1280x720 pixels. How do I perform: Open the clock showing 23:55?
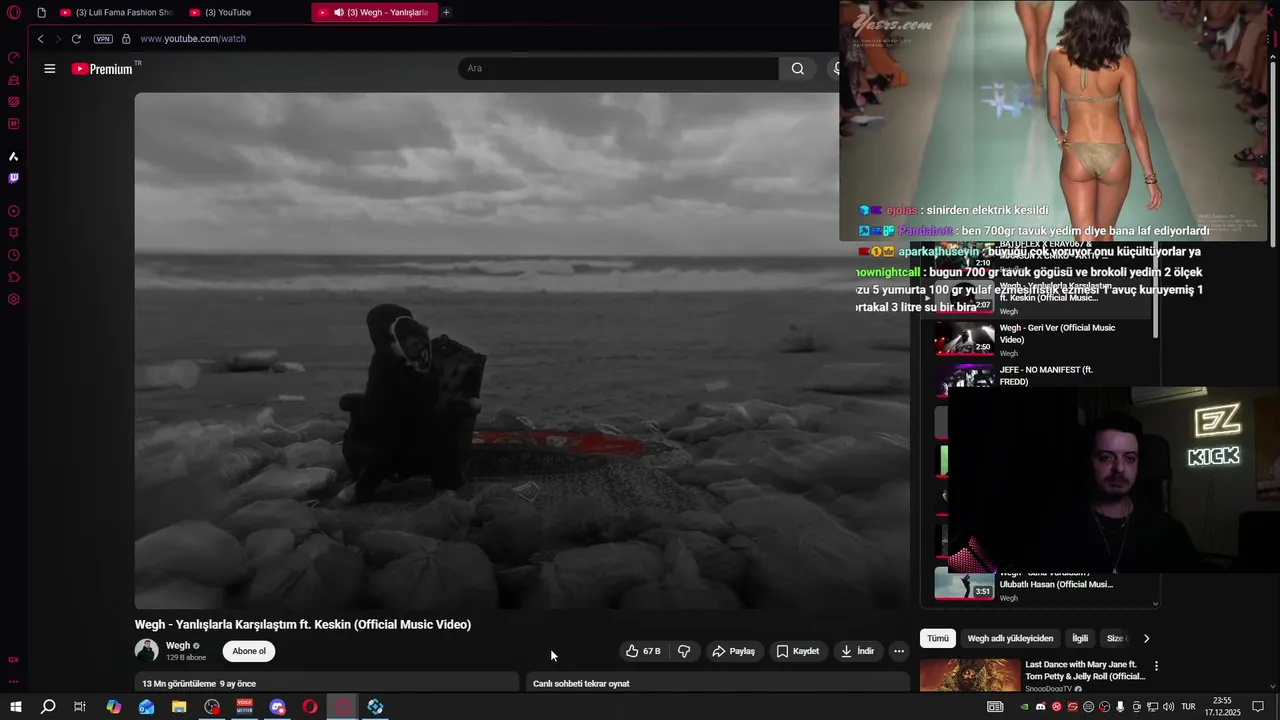[1222, 707]
